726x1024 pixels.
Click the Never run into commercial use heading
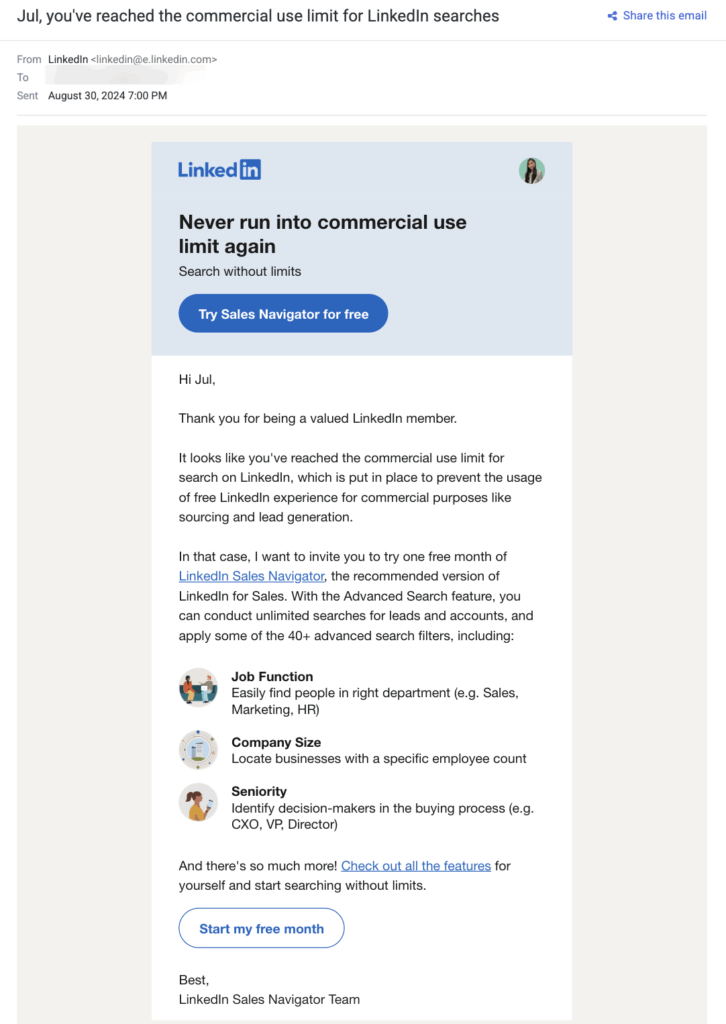tap(322, 234)
